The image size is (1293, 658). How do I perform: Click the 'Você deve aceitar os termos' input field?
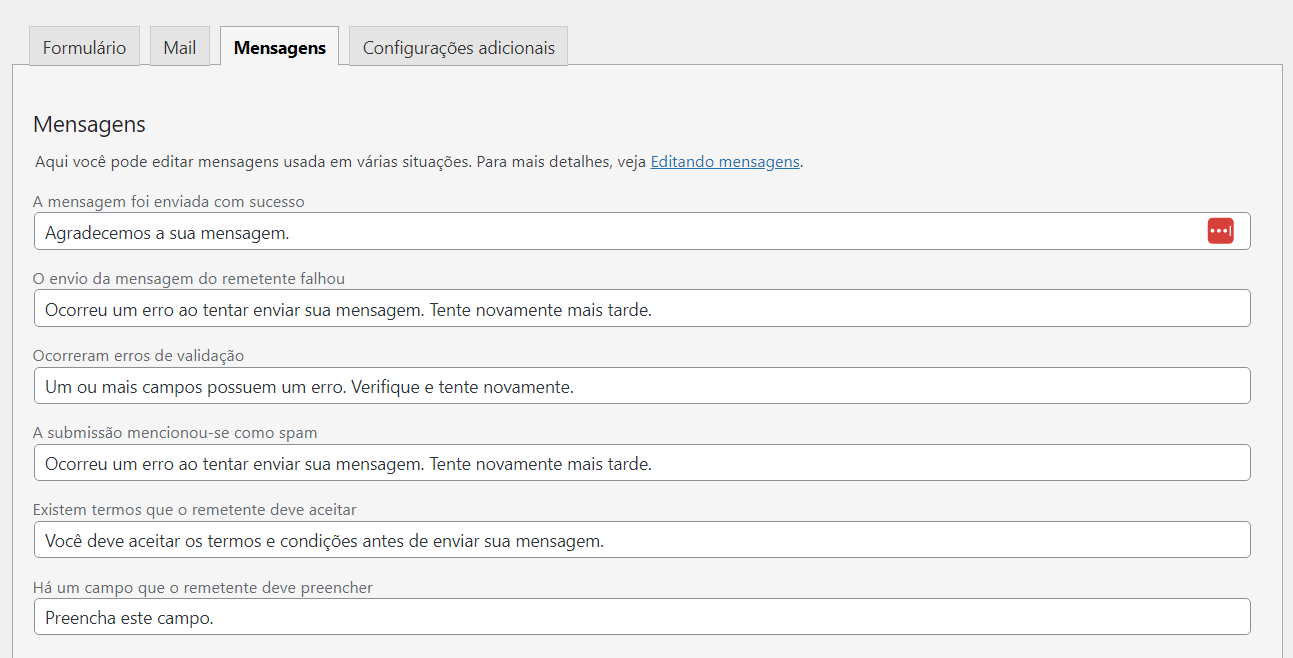click(641, 540)
